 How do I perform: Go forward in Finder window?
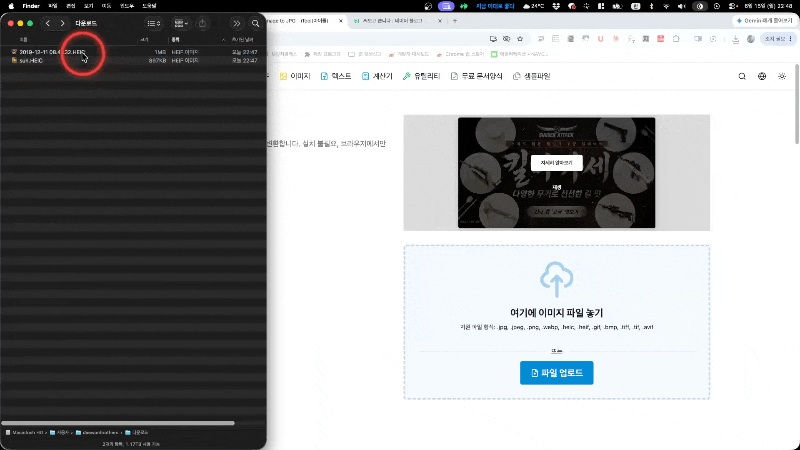(62, 23)
